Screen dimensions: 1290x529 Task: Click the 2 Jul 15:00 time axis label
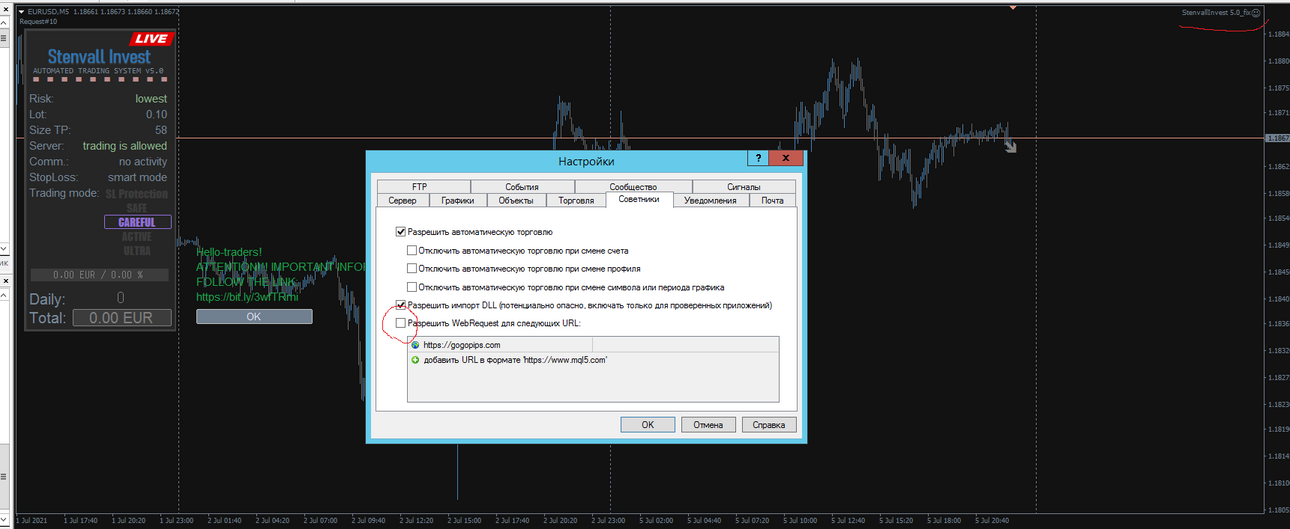tap(463, 520)
